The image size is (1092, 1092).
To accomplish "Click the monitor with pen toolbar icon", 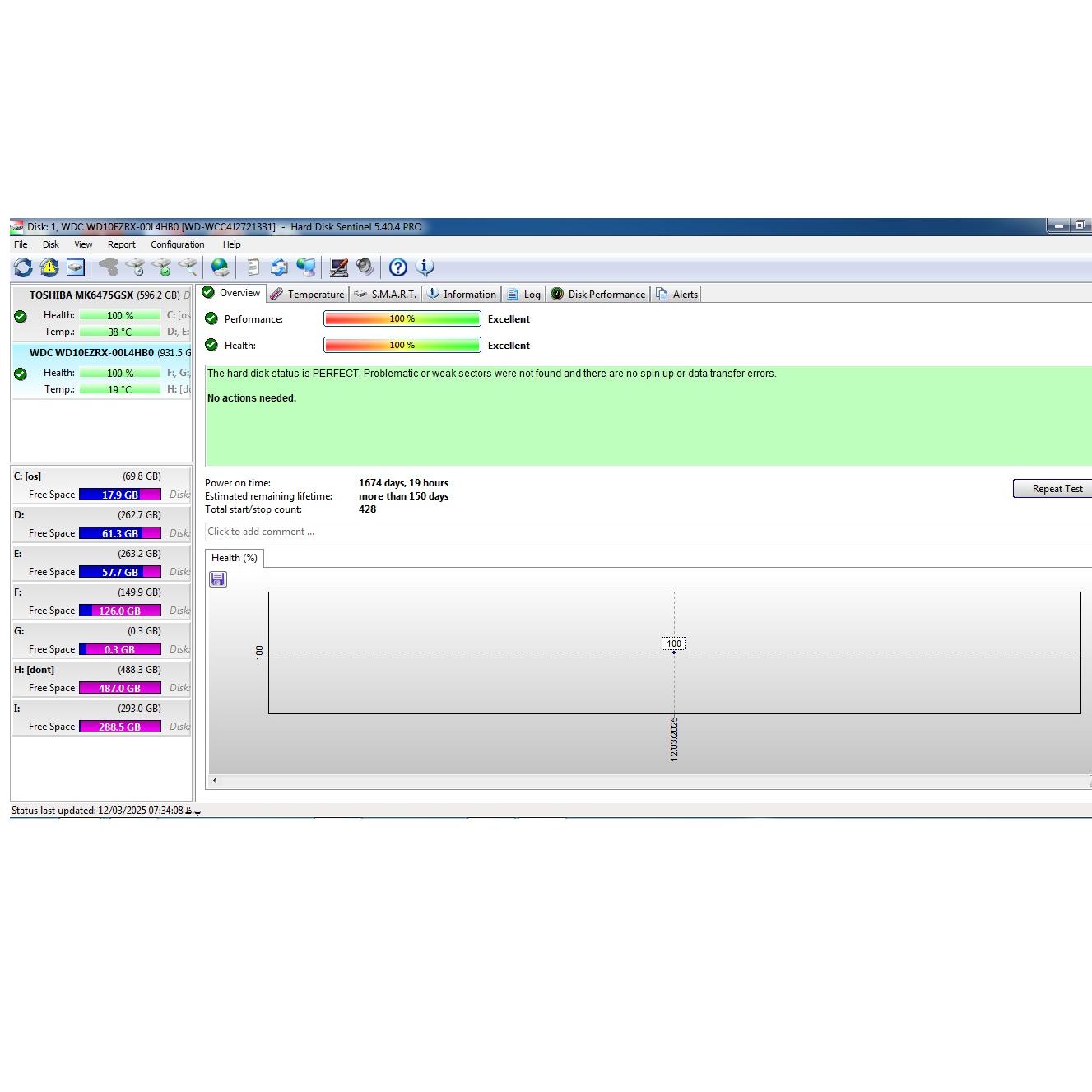I will click(x=338, y=267).
